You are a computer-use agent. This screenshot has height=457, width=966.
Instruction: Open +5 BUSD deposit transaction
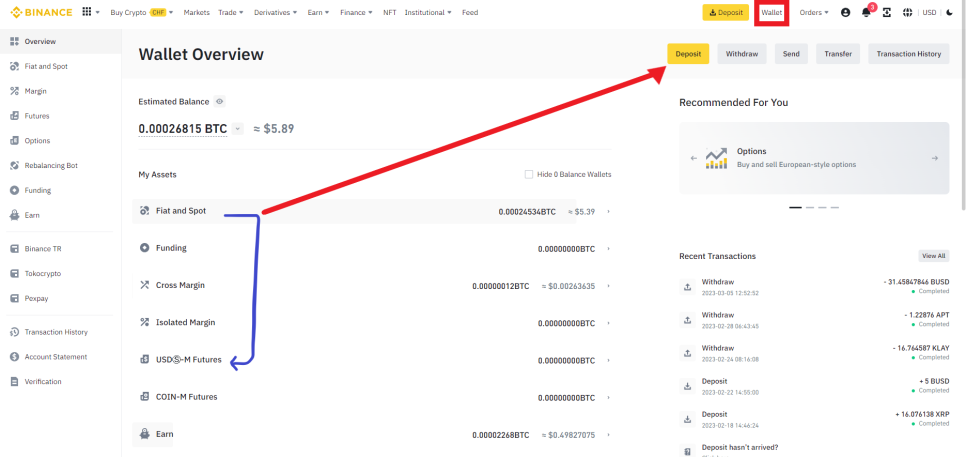pyautogui.click(x=814, y=386)
